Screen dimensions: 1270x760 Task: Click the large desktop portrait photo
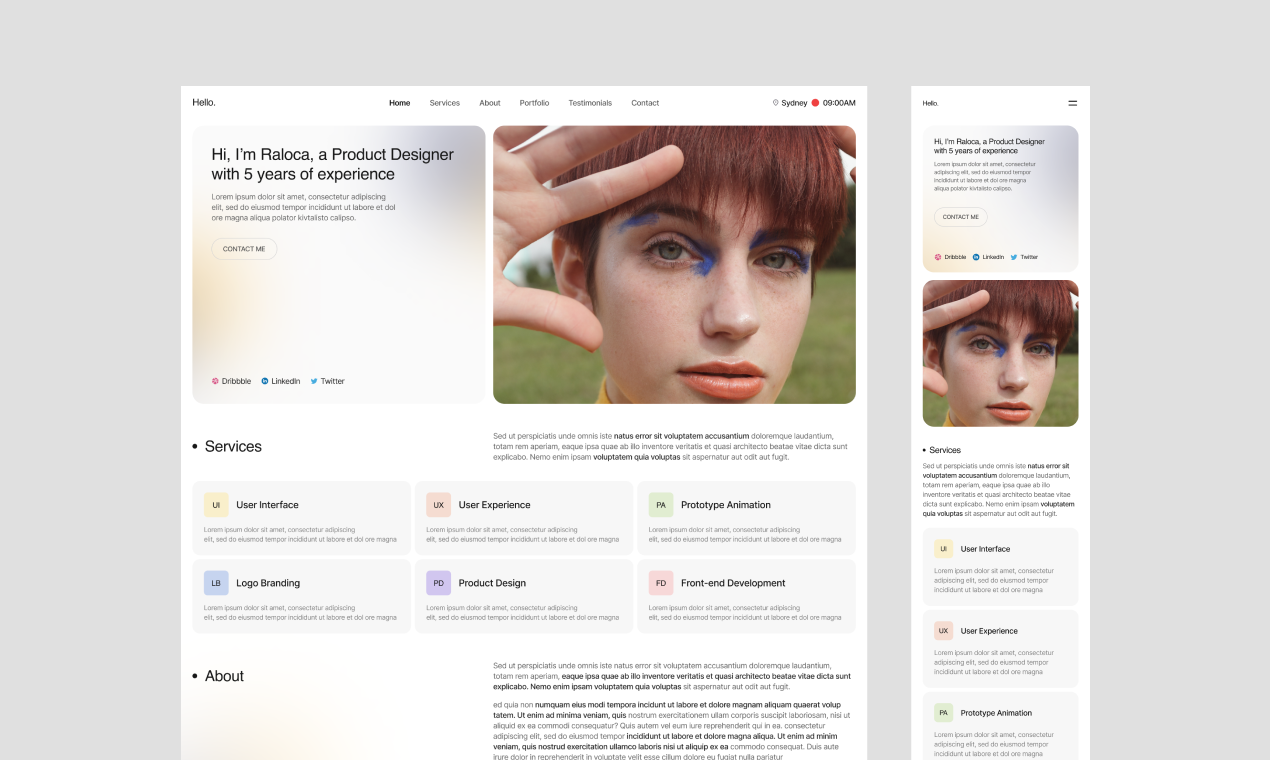coord(674,265)
